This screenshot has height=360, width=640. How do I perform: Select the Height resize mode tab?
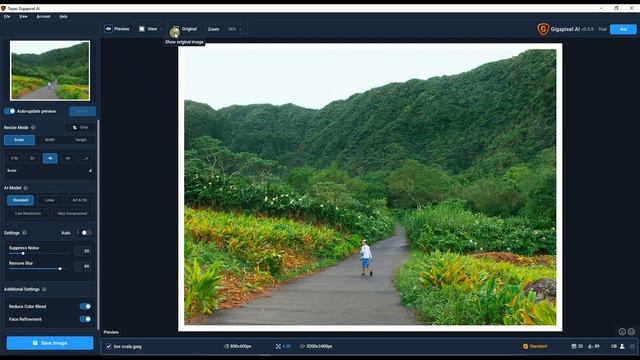(81, 140)
